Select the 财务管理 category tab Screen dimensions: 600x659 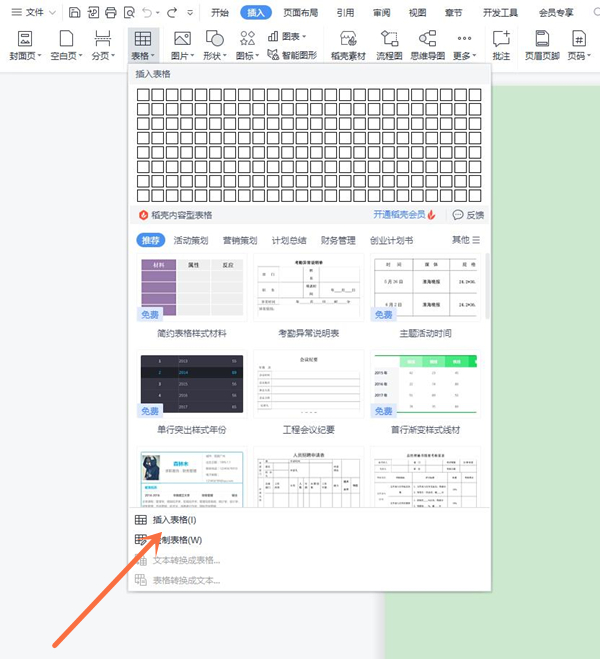(x=338, y=240)
